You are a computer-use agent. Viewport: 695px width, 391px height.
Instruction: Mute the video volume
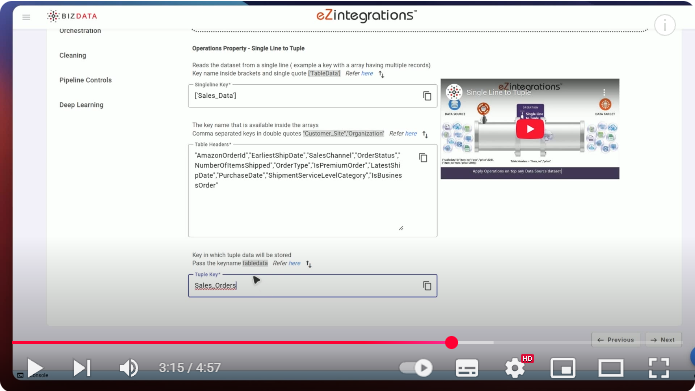(129, 368)
